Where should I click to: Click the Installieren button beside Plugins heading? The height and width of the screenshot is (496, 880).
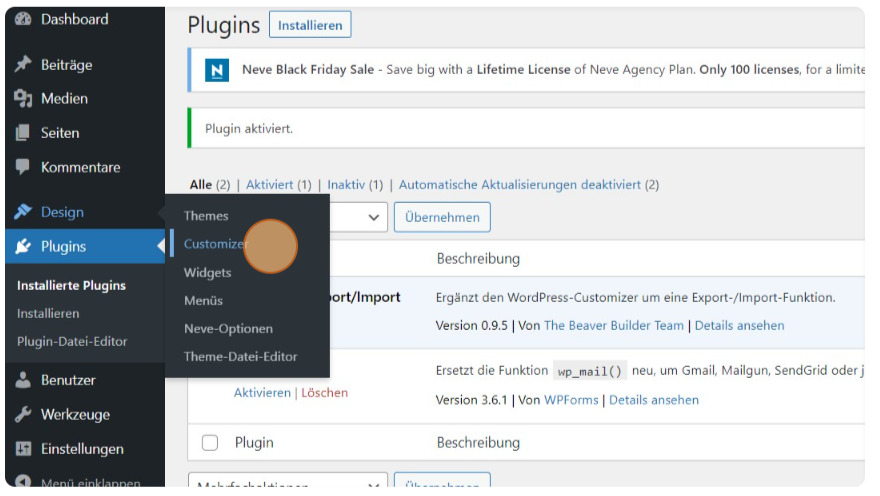point(310,25)
